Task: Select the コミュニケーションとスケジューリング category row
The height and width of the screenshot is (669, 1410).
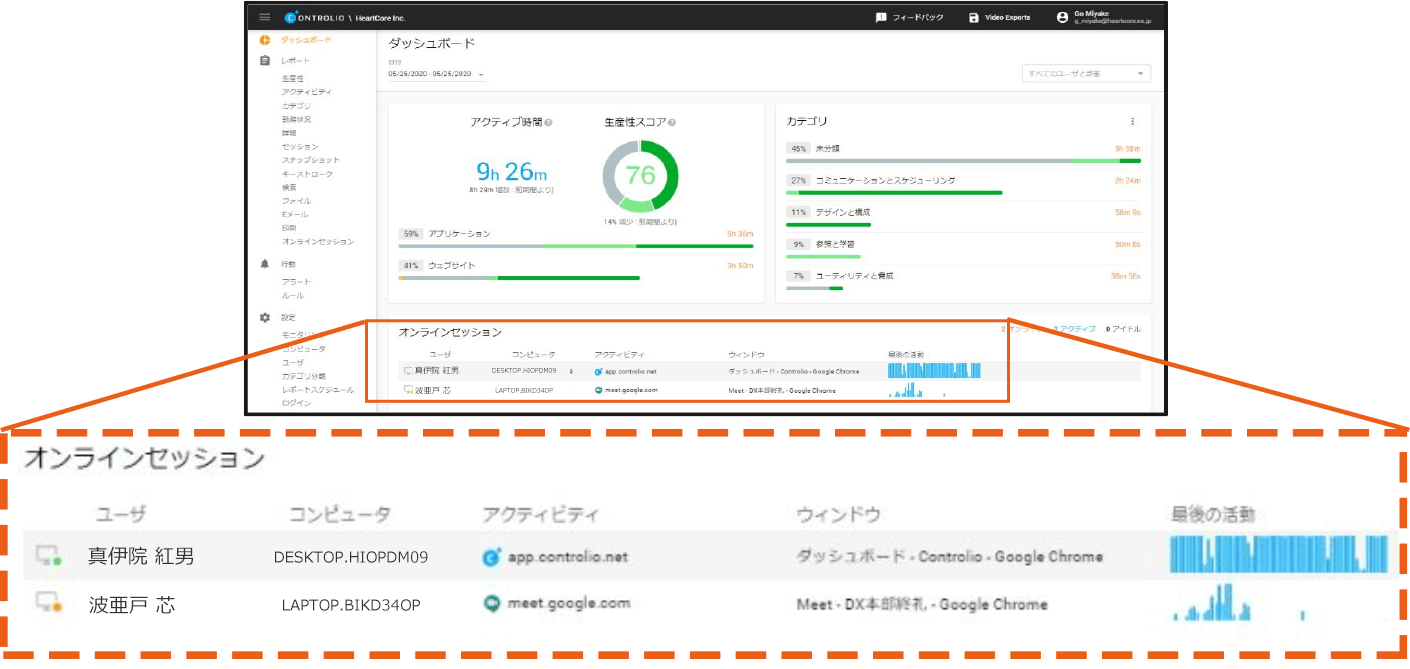Action: 964,184
